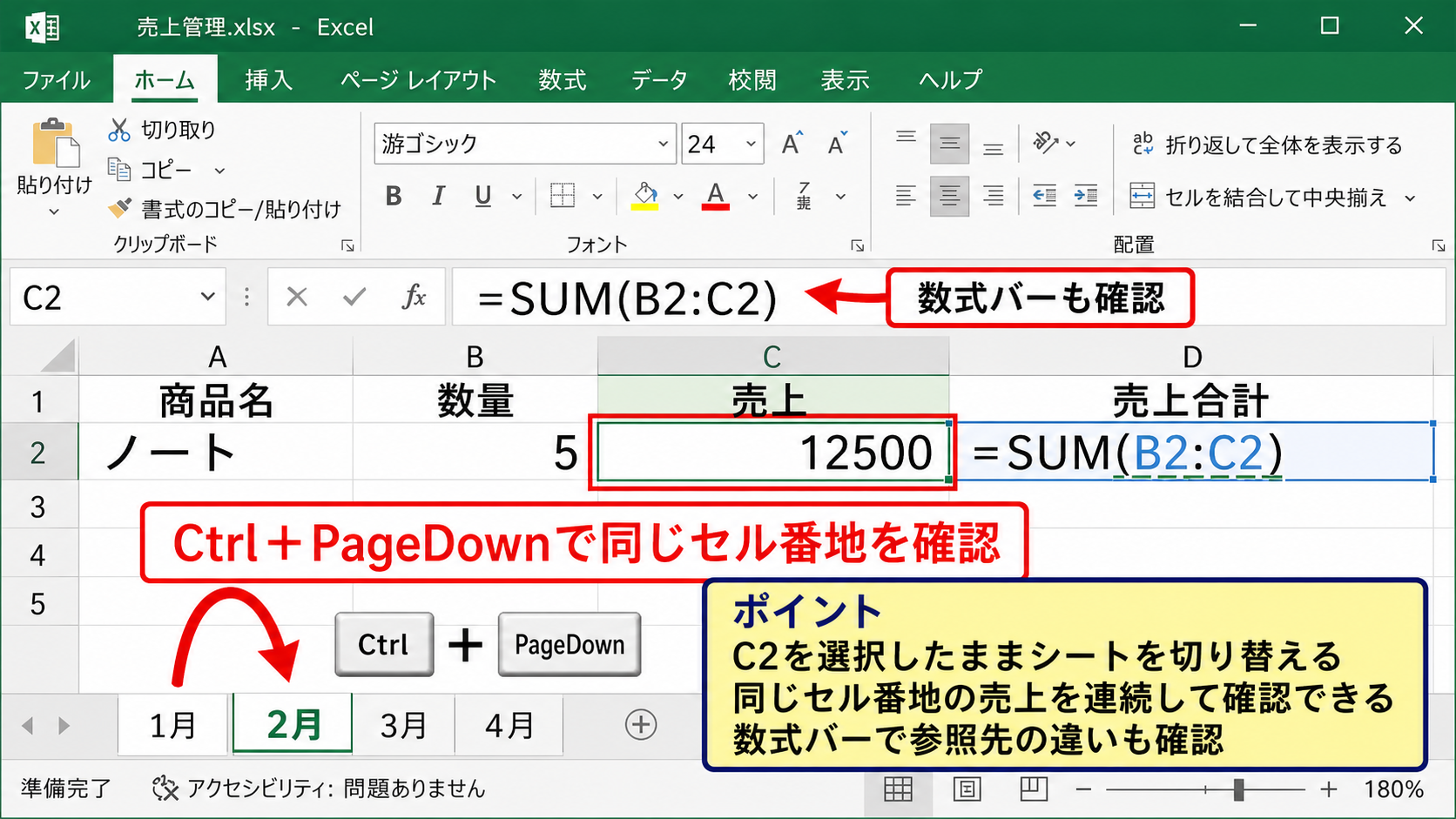Toggle center horizontal alignment
The height and width of the screenshot is (819, 1456).
click(x=949, y=196)
